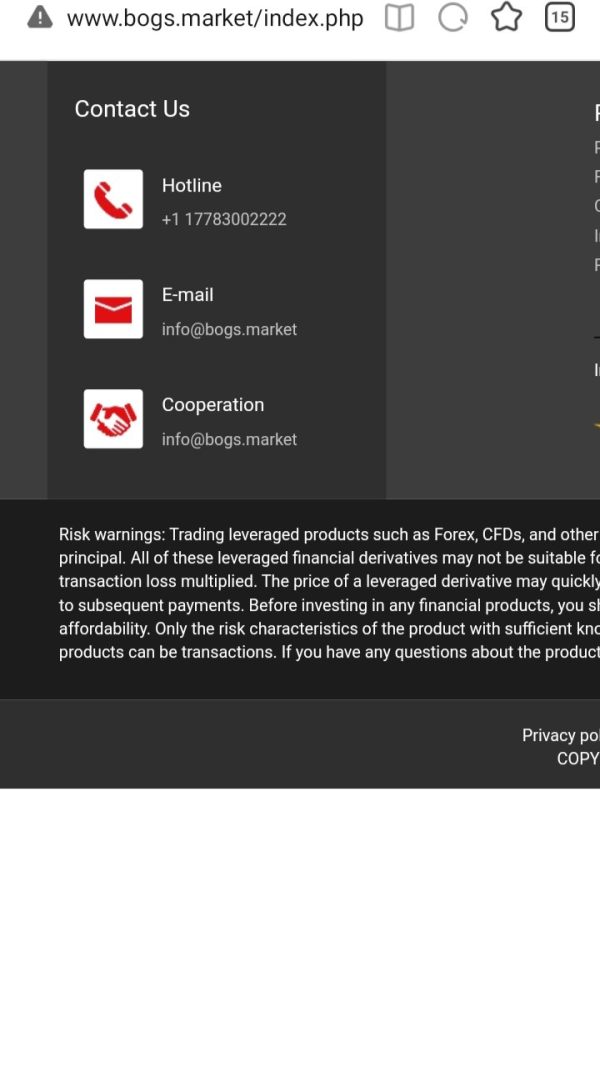Open Cooperation address info@bogs.market
This screenshot has height=1092, width=600.
click(229, 439)
